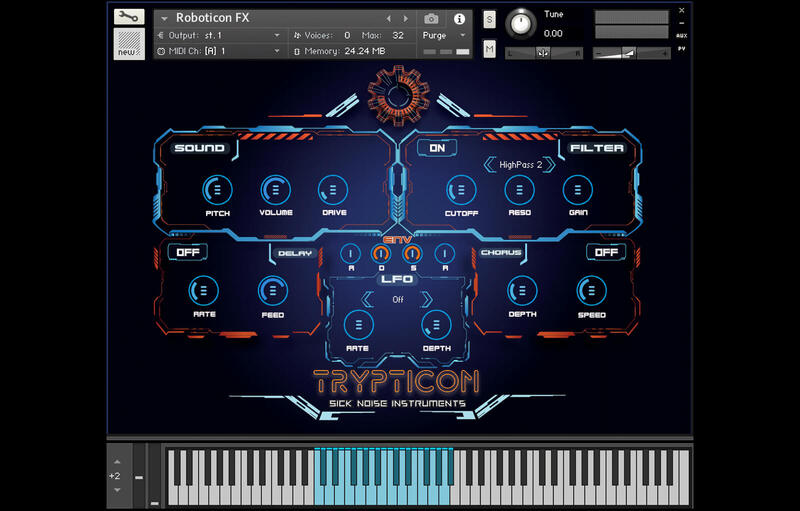Select previous LFO type arrow
The image size is (800, 511).
point(366,299)
